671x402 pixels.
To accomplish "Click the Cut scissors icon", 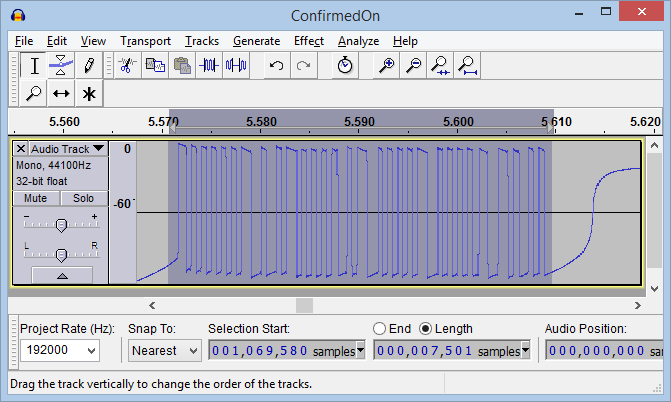I will coord(127,66).
